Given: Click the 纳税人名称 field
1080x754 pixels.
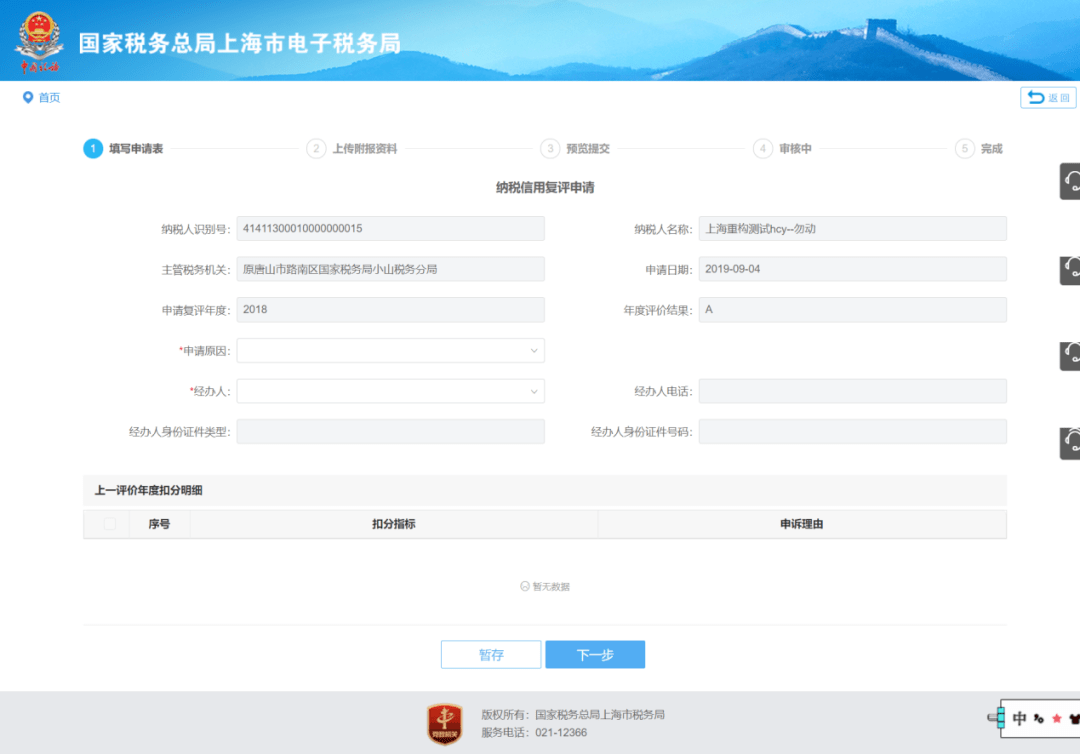Looking at the screenshot, I should (x=853, y=229).
